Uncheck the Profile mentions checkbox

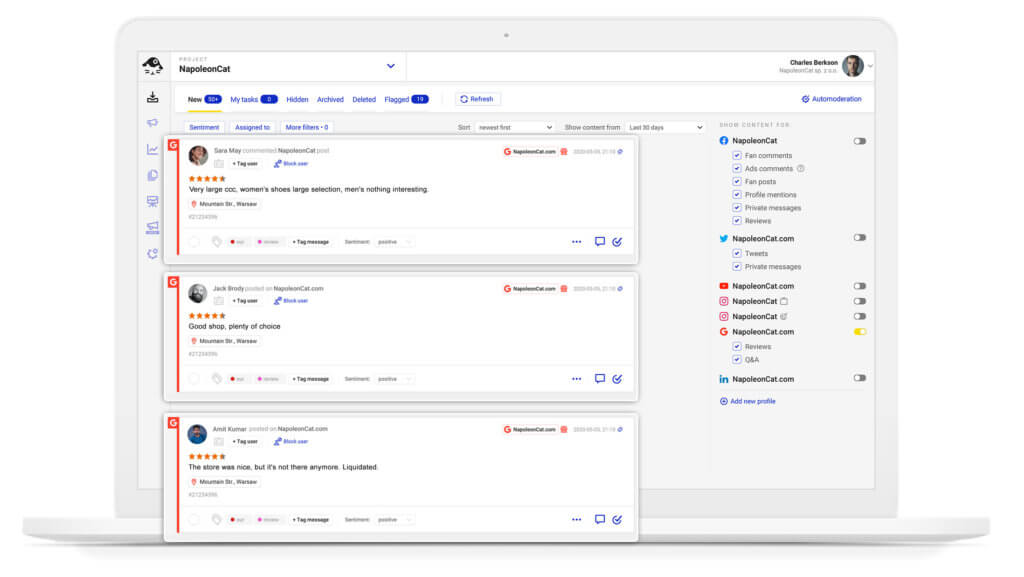point(737,195)
